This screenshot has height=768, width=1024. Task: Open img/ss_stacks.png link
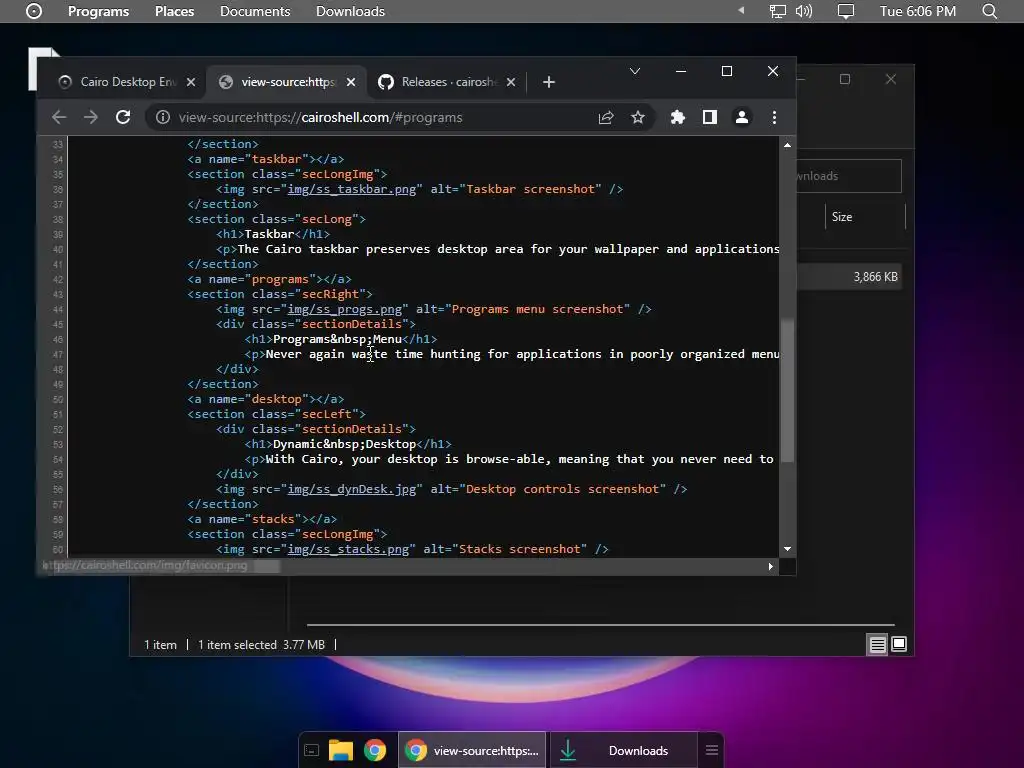point(348,549)
